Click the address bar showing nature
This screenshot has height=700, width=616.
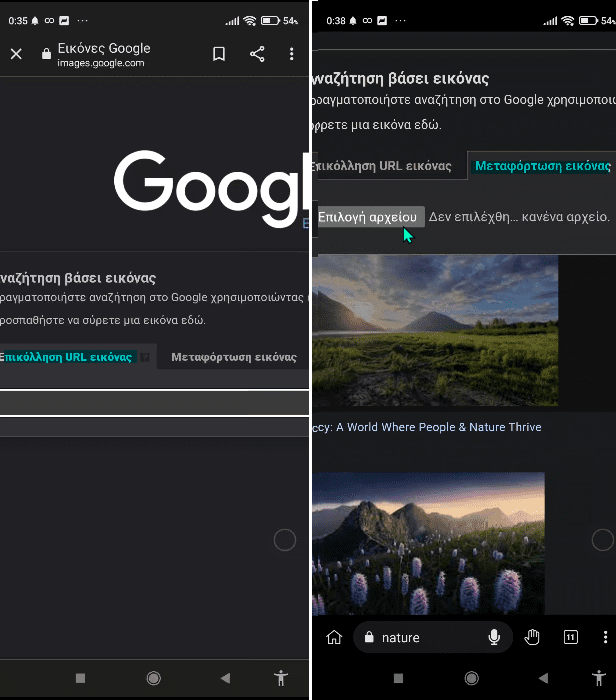[433, 637]
